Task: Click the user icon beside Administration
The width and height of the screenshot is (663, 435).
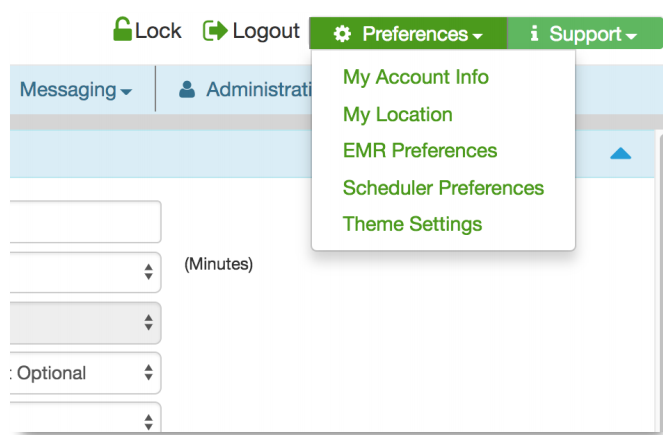Action: (186, 90)
